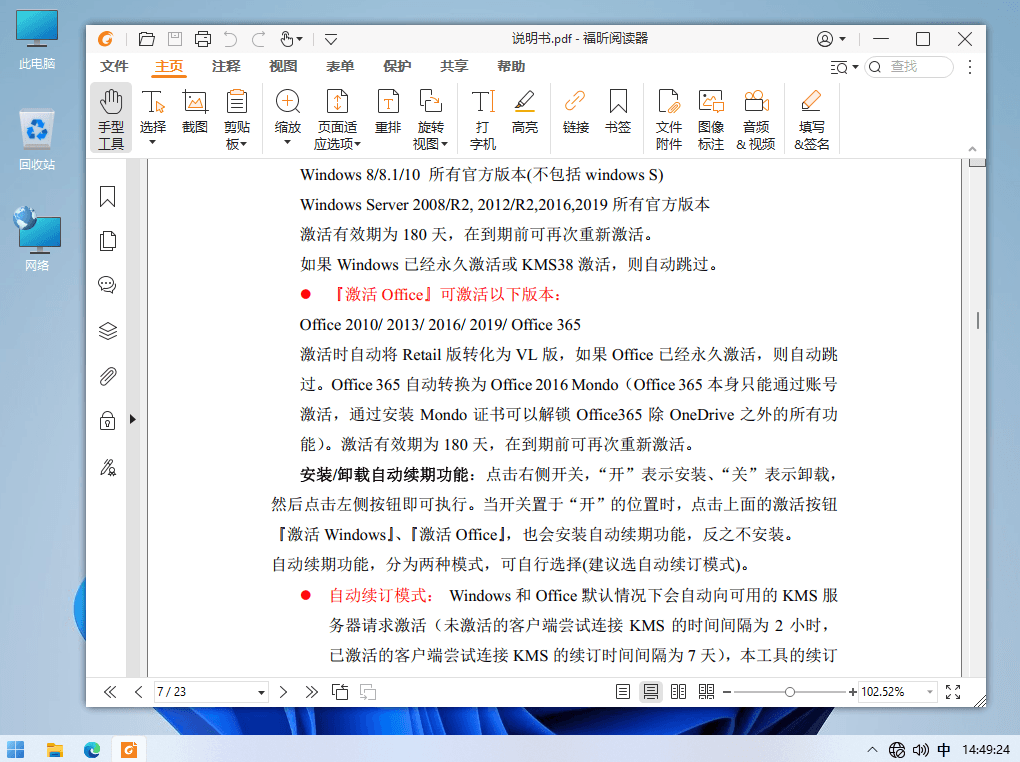
Task: Open the signature panel in sidebar
Action: click(107, 467)
